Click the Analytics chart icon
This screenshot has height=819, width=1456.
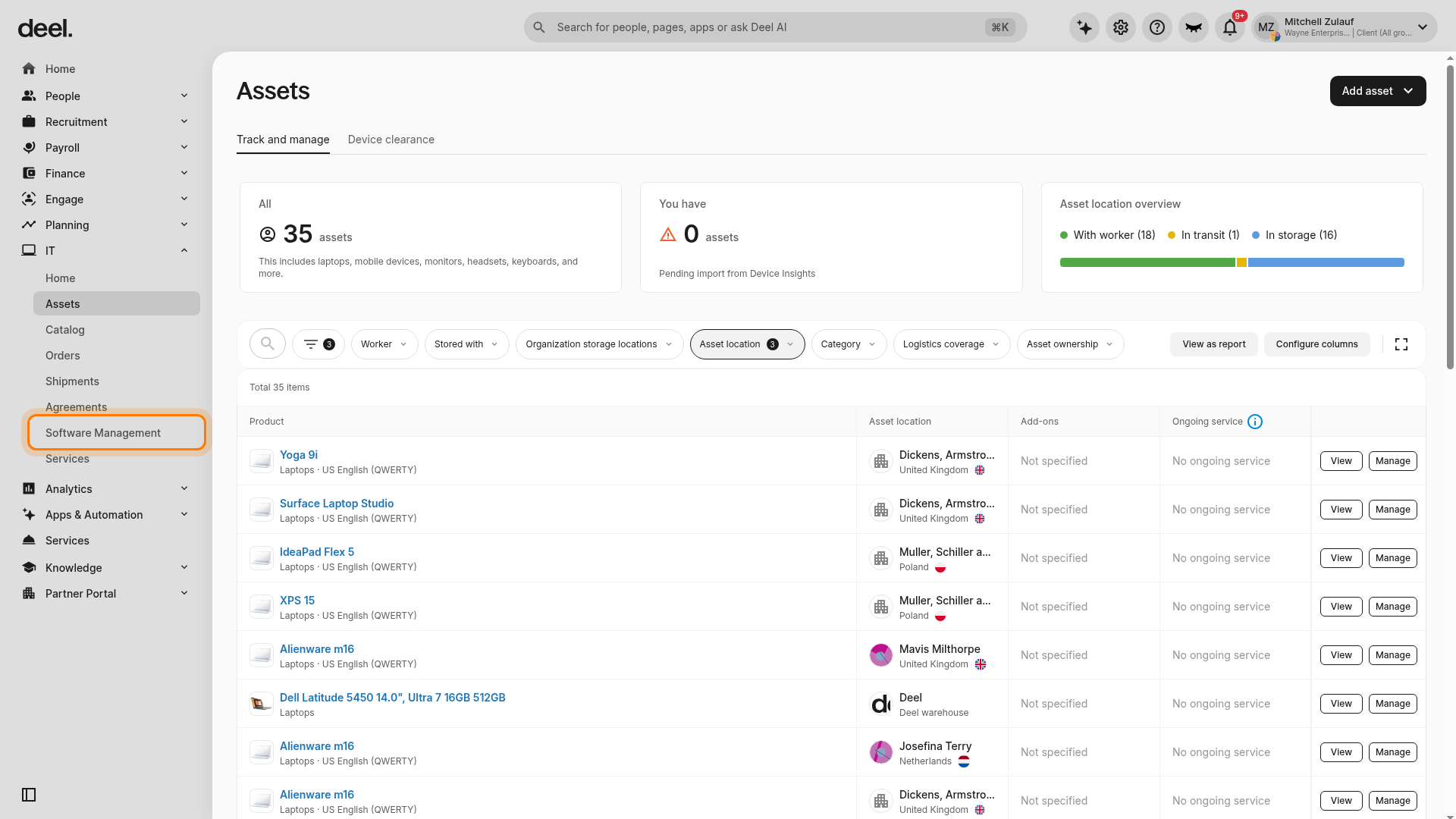pos(29,488)
